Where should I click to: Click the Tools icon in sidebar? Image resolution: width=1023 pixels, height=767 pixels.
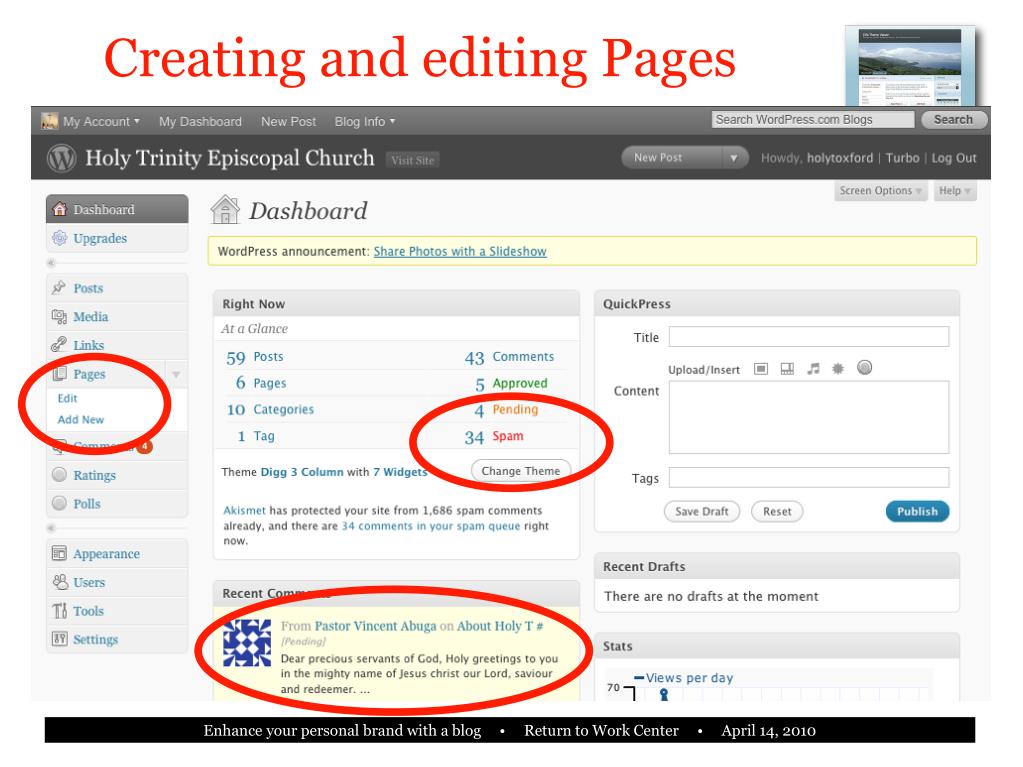(x=59, y=610)
